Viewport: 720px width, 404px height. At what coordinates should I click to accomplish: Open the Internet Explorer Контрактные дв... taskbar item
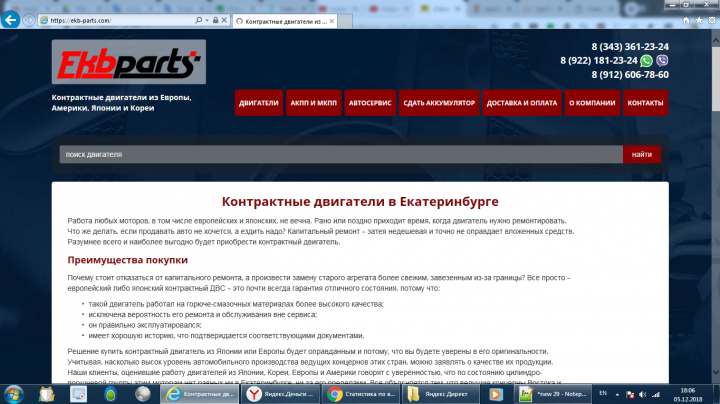point(200,394)
